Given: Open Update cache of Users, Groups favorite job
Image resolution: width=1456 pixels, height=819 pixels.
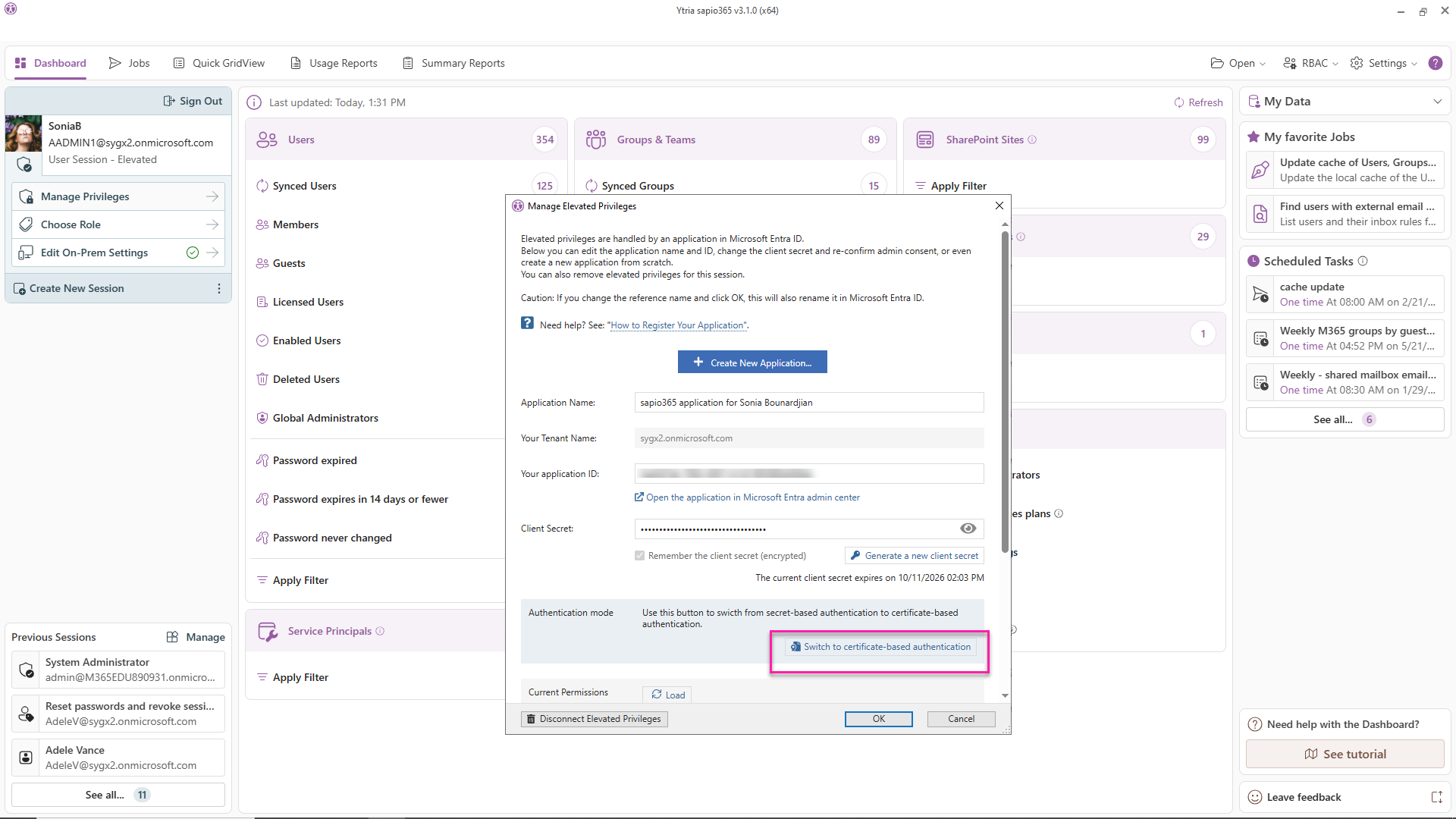Looking at the screenshot, I should click(x=1345, y=170).
